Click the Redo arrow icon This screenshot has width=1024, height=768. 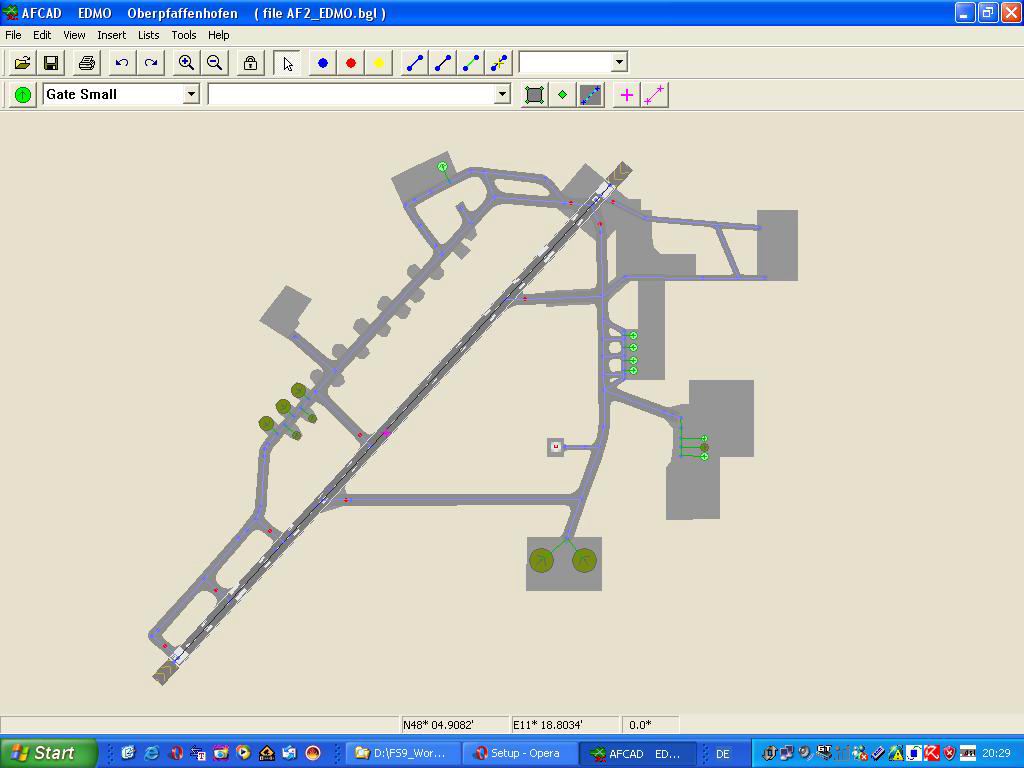point(150,63)
